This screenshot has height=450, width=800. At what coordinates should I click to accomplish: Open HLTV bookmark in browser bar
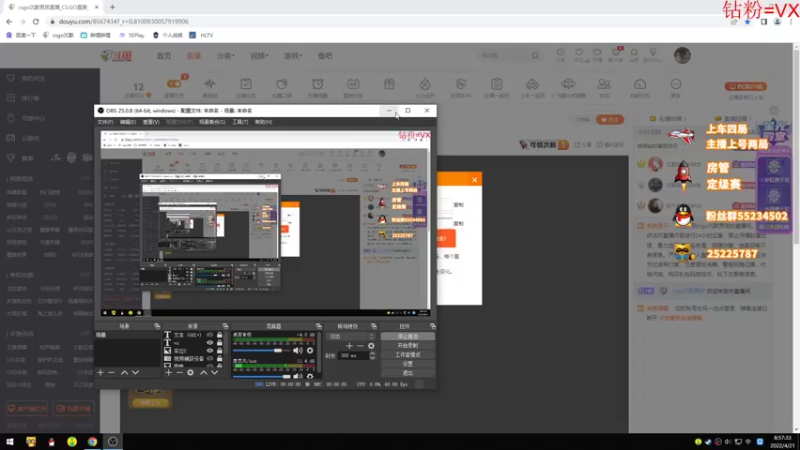202,35
